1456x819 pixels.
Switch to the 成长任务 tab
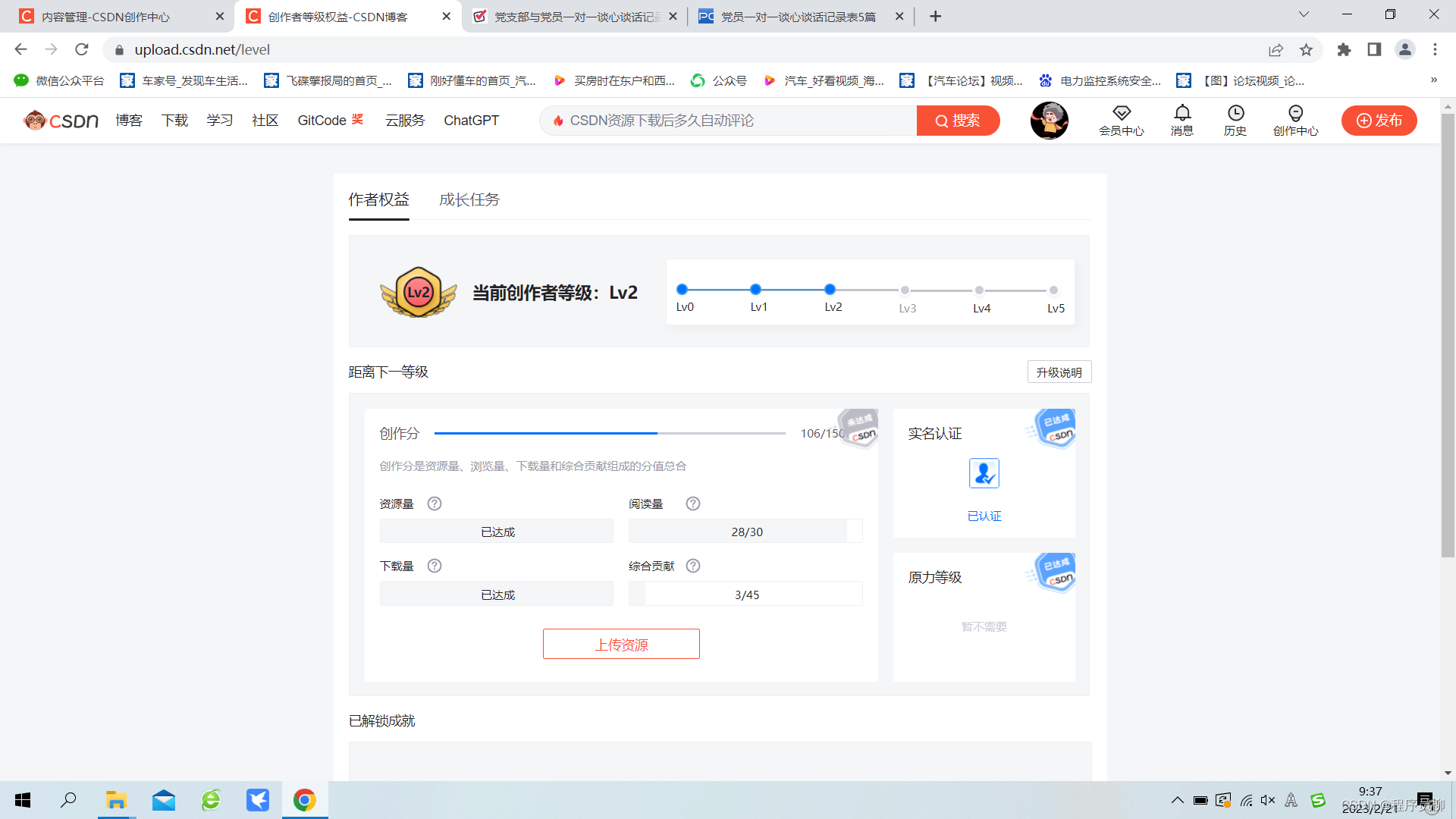pos(469,199)
